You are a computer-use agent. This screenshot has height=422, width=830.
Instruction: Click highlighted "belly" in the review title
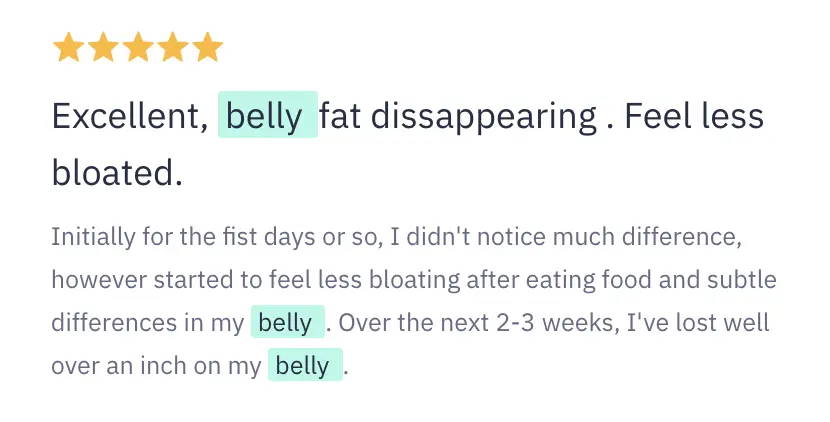point(266,116)
